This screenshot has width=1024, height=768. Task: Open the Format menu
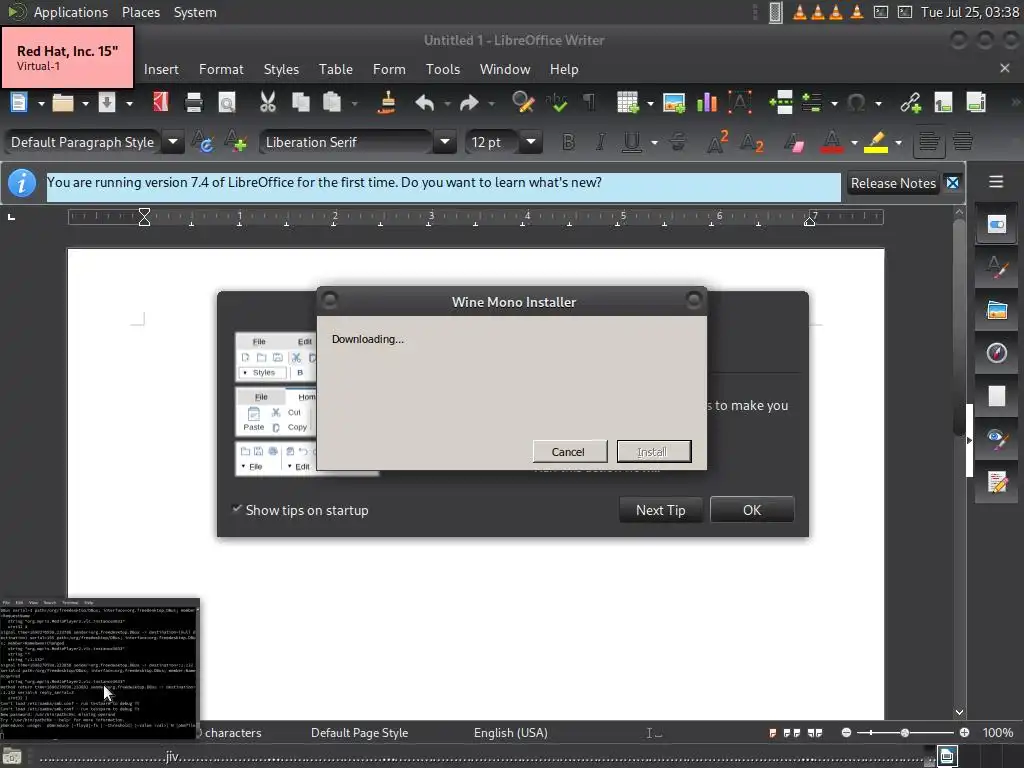coord(221,69)
